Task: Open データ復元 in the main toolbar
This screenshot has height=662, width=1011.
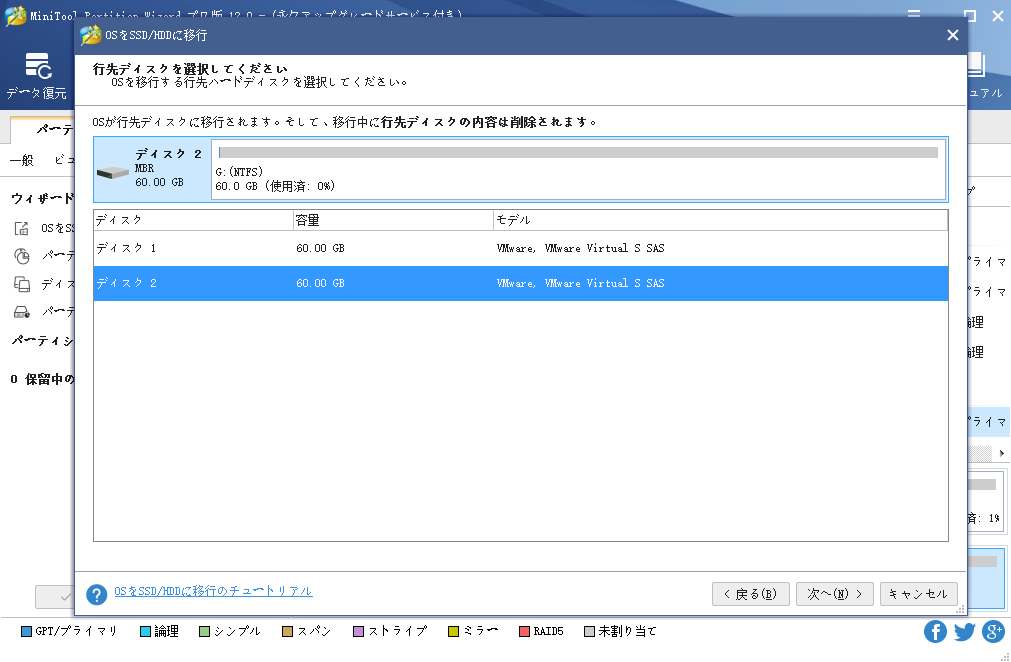Action: [x=37, y=76]
